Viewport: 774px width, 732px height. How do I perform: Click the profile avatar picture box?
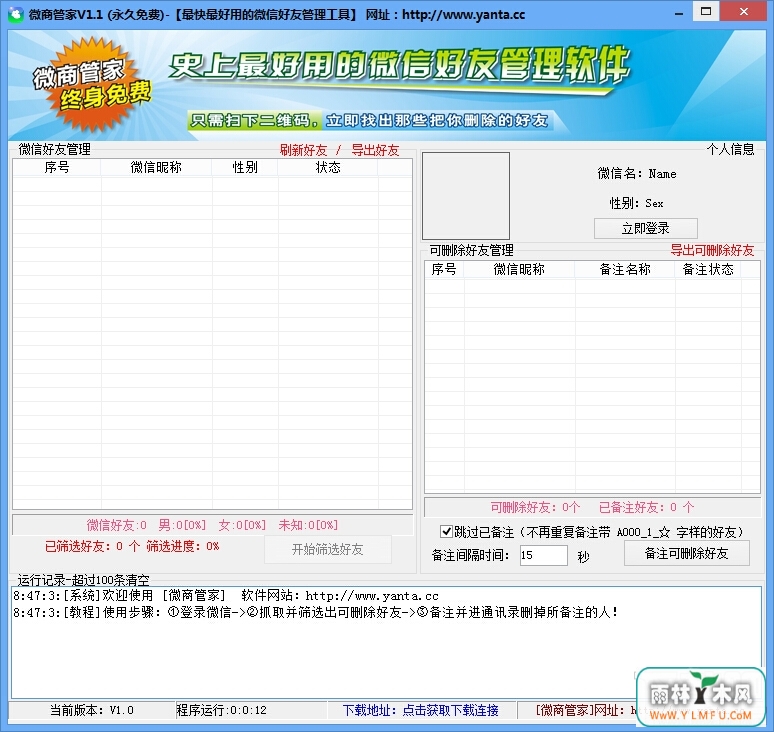coord(465,196)
